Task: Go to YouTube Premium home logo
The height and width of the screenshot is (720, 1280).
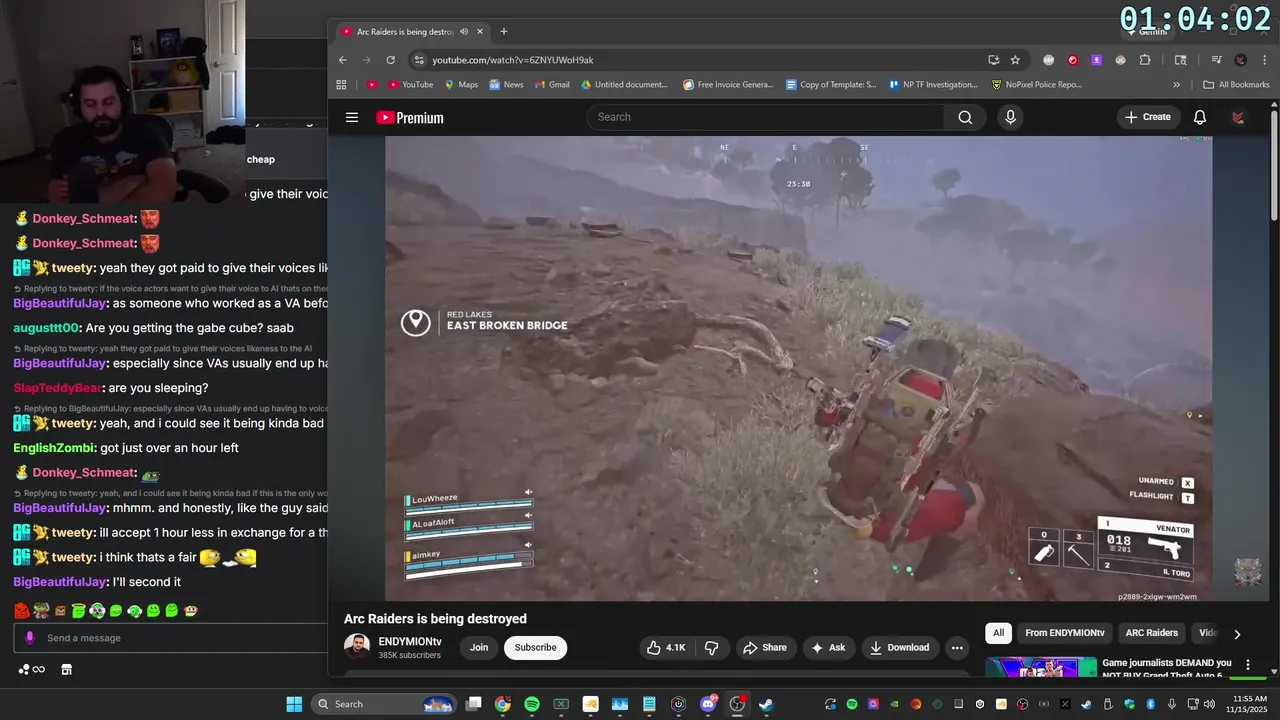Action: pos(410,118)
